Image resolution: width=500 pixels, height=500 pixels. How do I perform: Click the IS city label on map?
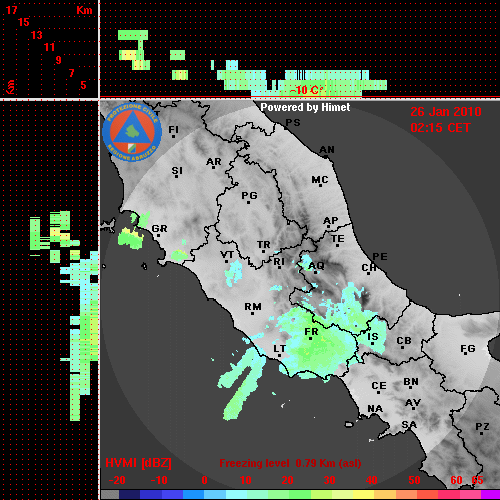(x=373, y=337)
